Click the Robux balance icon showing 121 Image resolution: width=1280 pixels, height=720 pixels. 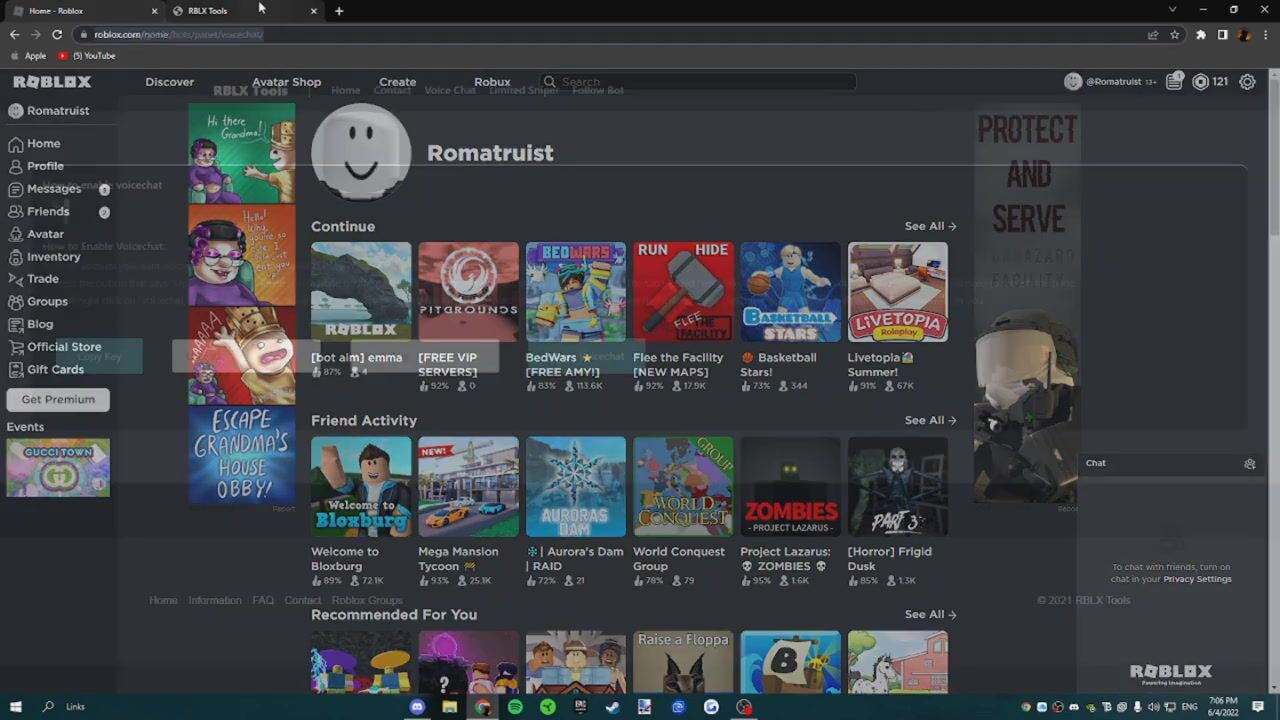point(1200,82)
